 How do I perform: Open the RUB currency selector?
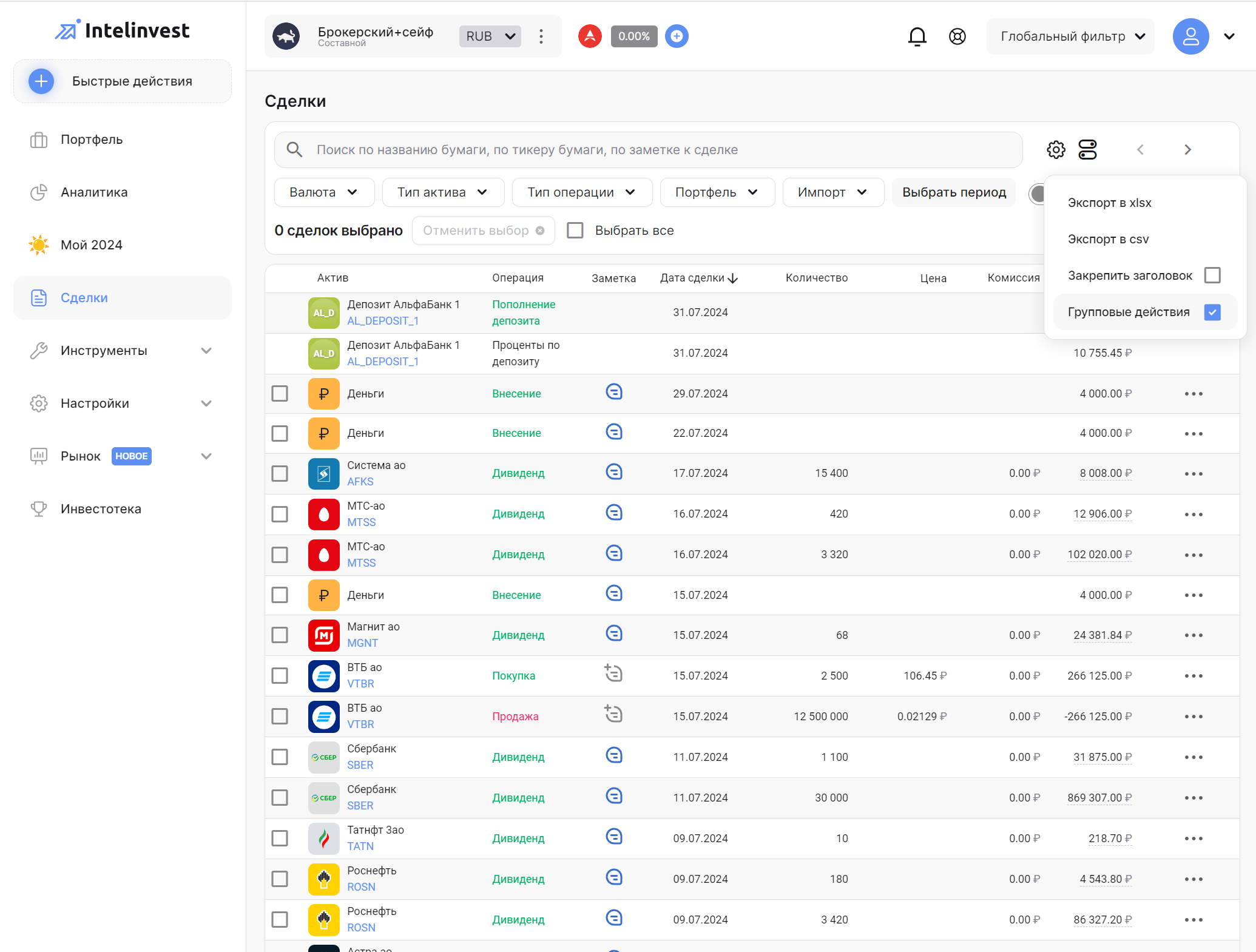point(490,36)
